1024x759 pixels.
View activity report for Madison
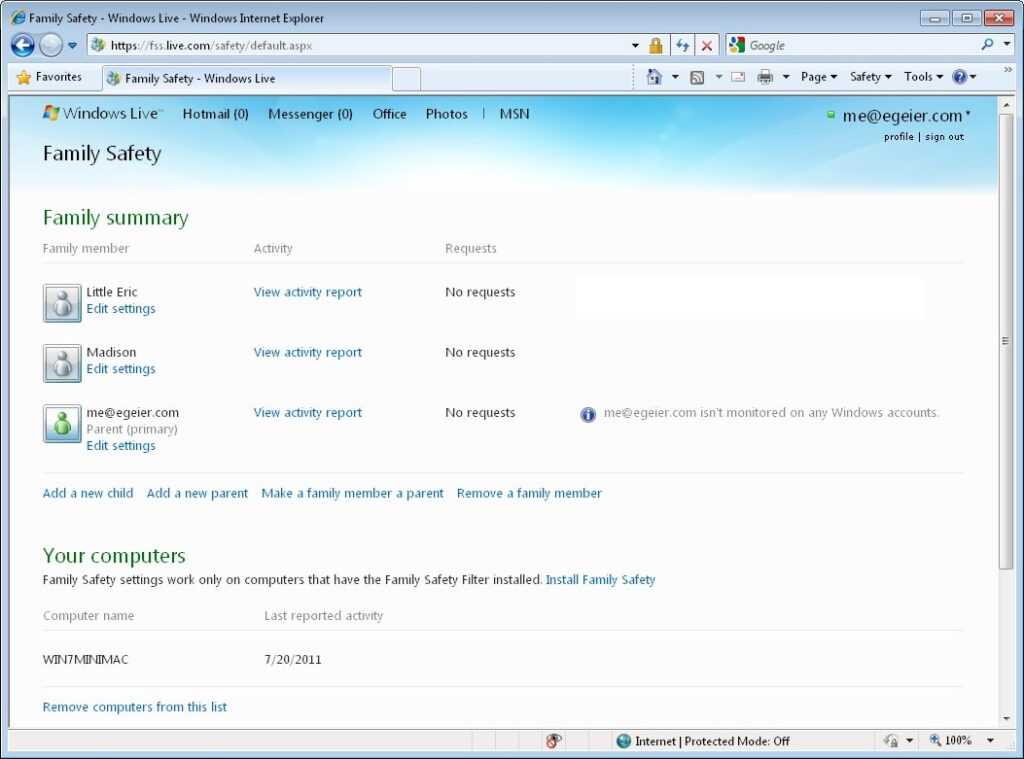click(x=307, y=352)
